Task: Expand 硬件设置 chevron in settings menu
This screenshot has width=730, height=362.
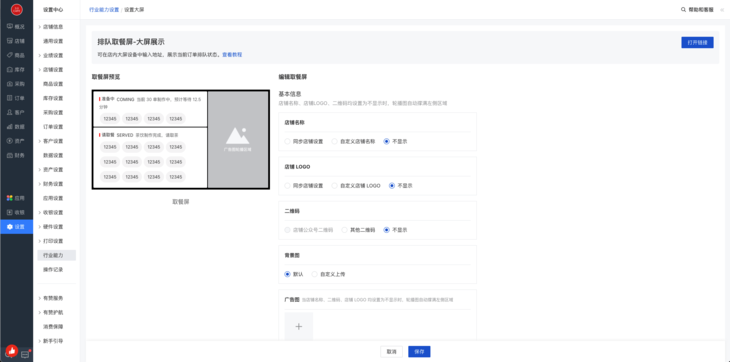Action: point(40,227)
